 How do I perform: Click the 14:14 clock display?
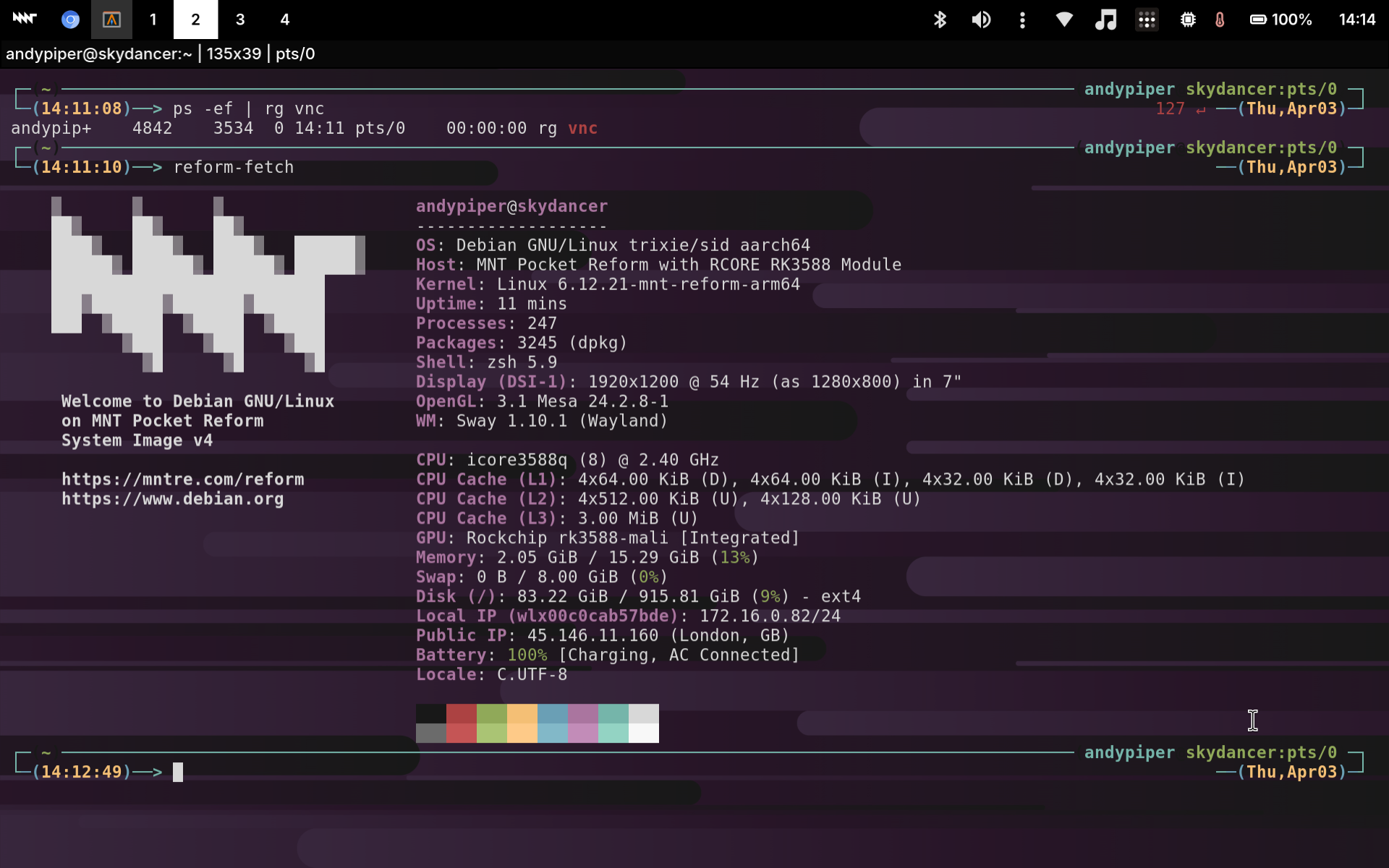click(x=1356, y=20)
